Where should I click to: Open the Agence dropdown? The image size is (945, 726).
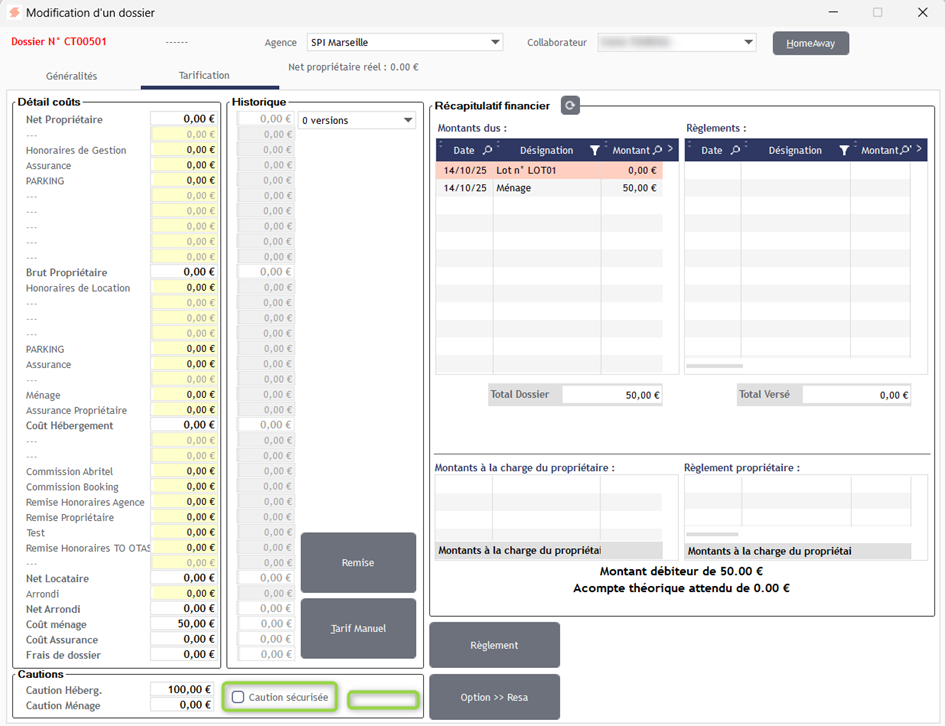coord(496,42)
